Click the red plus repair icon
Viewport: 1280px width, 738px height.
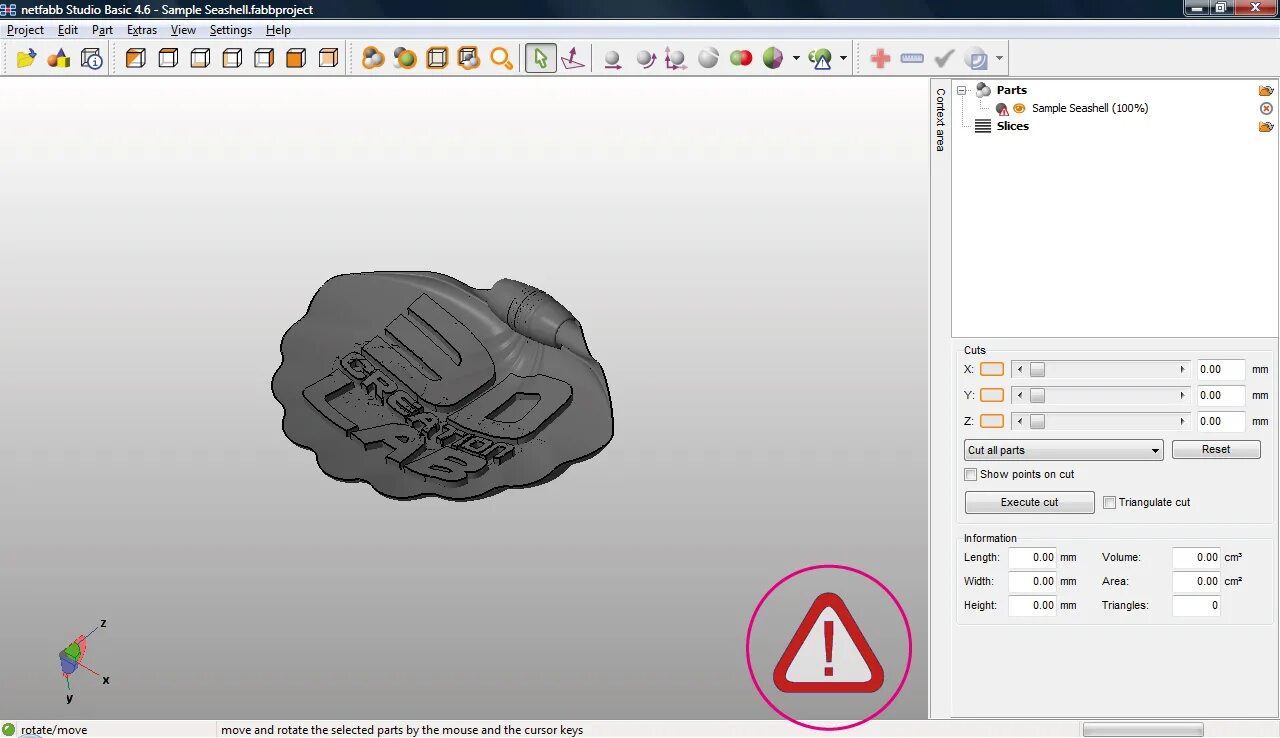(880, 59)
